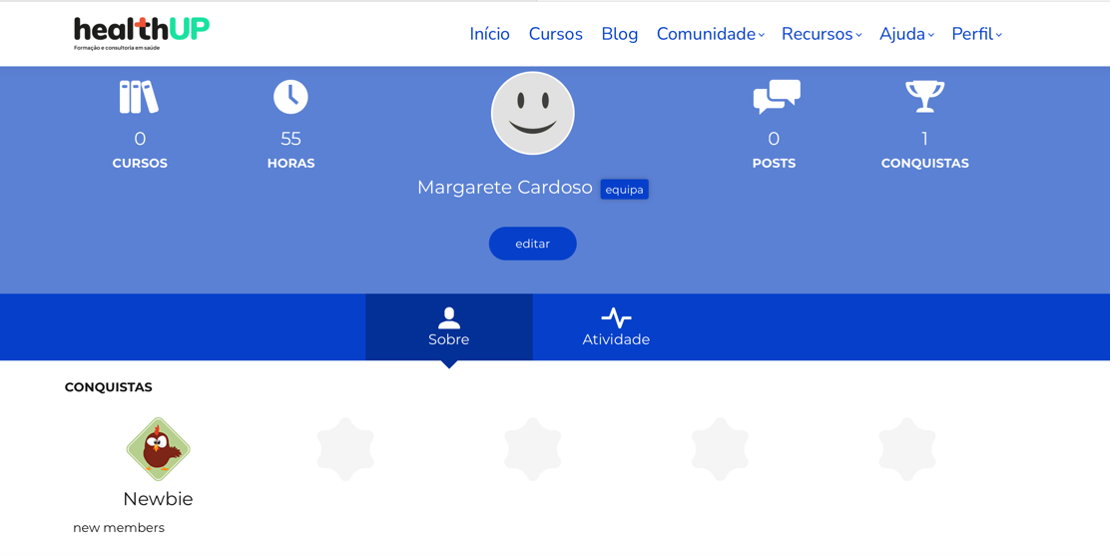Viewport: 1115px width, 559px height.
Task: Click the first locked grey achievement badge
Action: point(346,450)
